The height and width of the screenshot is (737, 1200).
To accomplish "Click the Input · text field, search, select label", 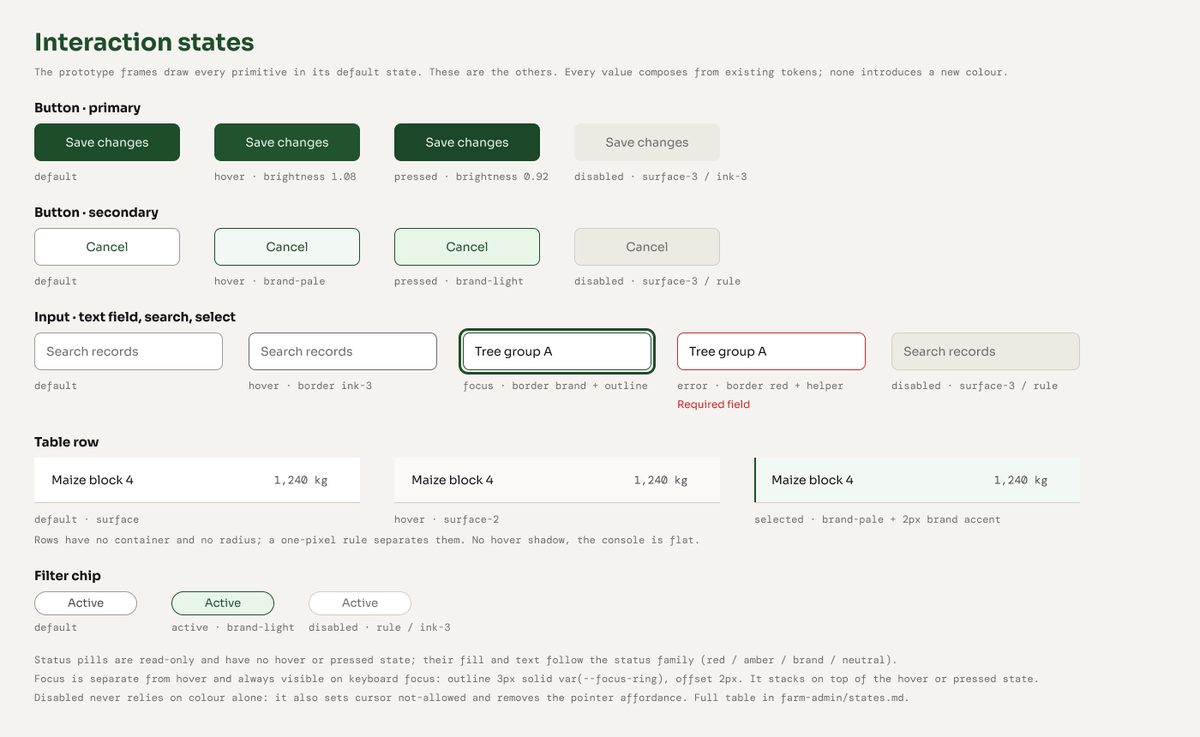I will click(135, 317).
